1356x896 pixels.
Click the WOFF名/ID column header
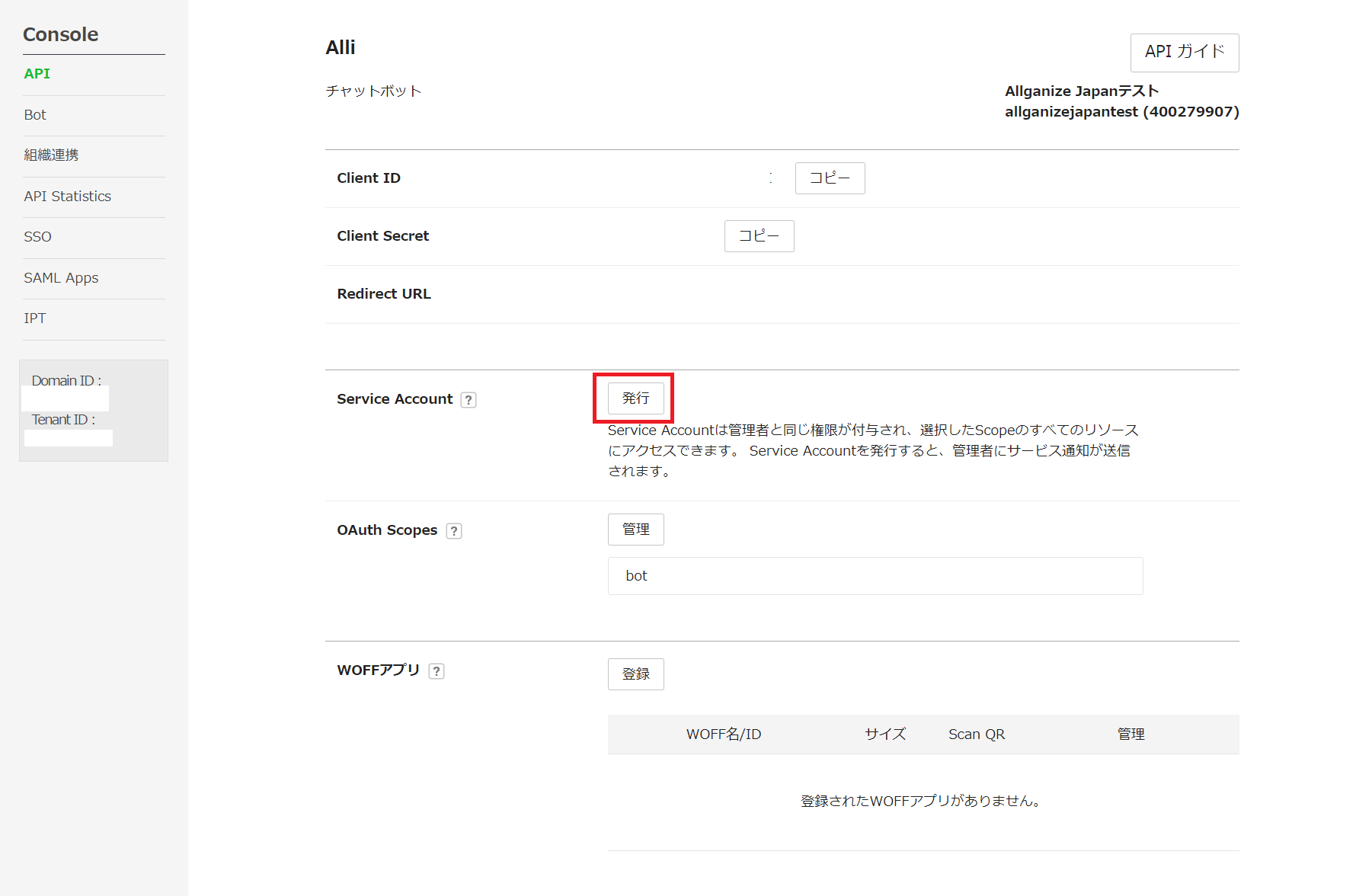pyautogui.click(x=723, y=734)
